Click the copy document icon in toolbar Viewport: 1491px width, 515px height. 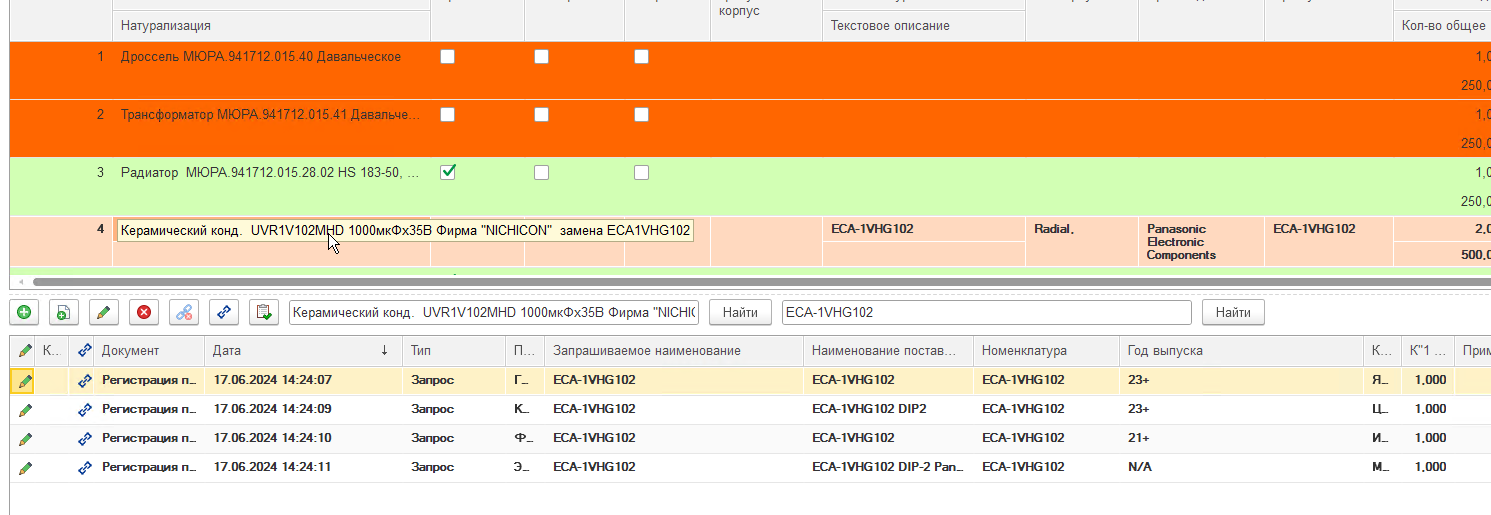62,313
